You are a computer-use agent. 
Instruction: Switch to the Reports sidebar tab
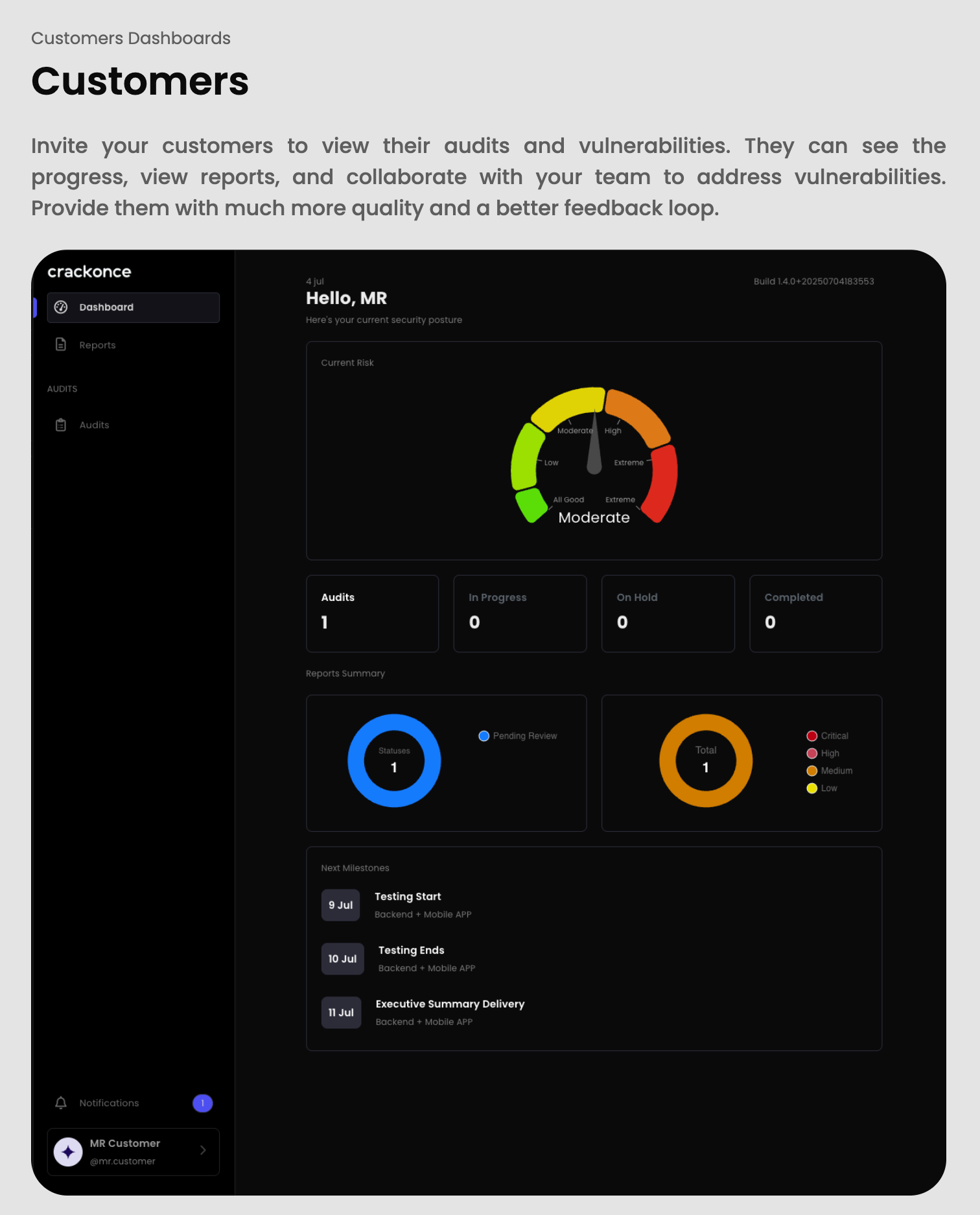(x=97, y=345)
